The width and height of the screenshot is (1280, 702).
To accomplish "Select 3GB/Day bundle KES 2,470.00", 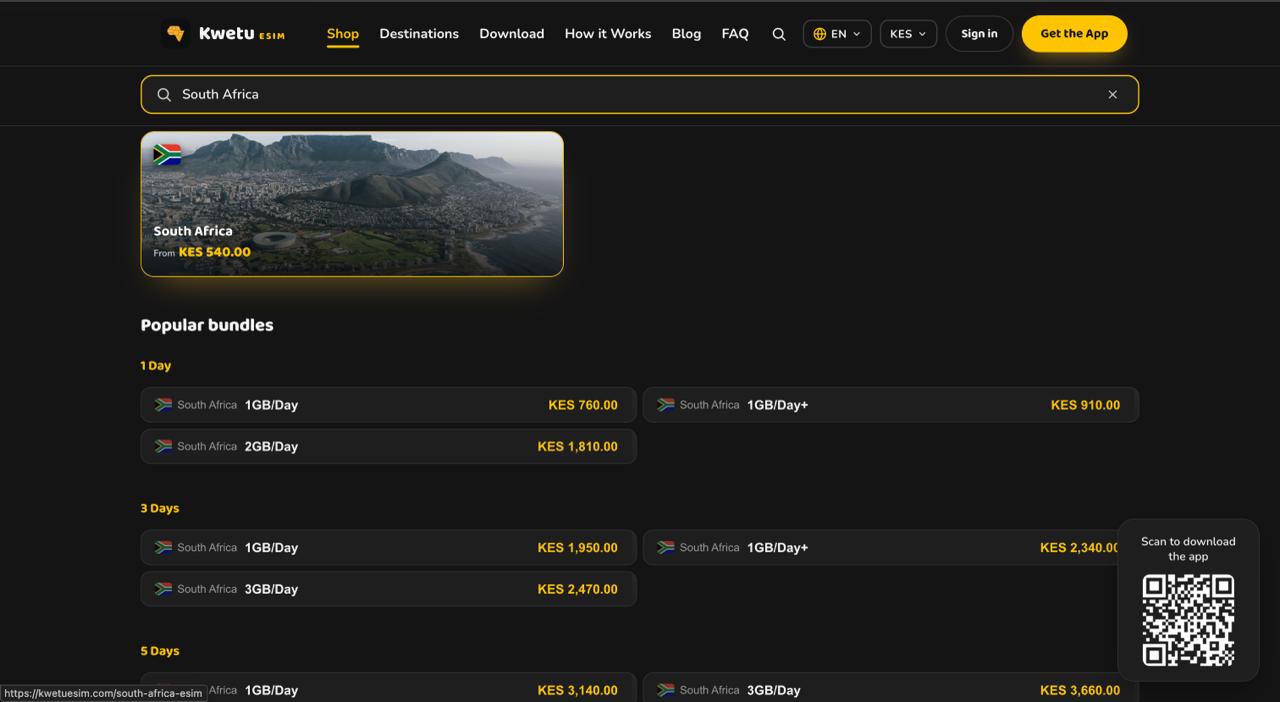I will (x=388, y=589).
